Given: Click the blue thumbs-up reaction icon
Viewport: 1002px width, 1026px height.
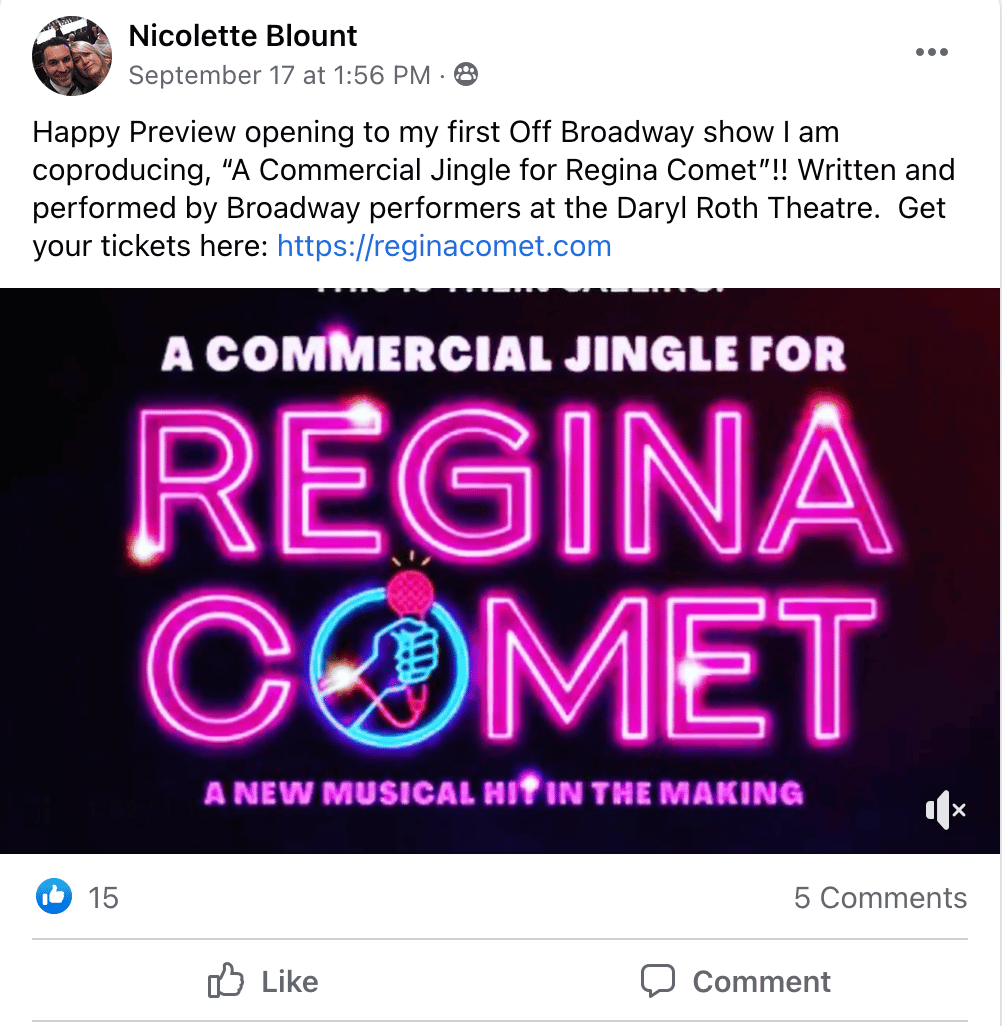Looking at the screenshot, I should click(53, 897).
